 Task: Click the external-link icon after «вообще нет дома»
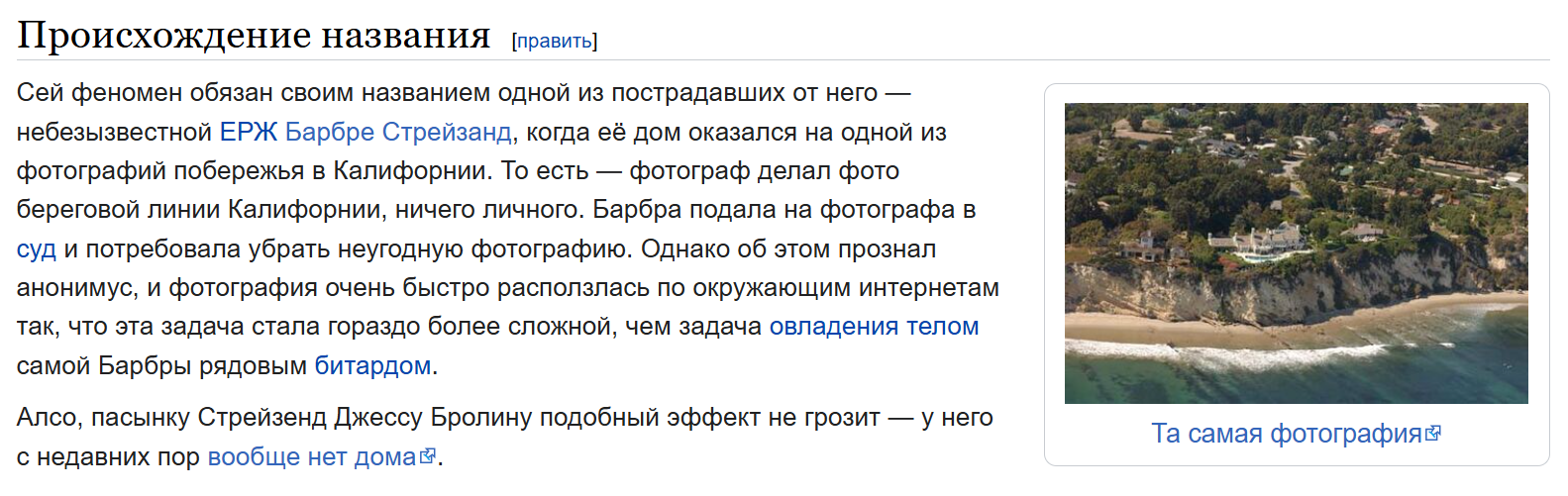tap(428, 455)
